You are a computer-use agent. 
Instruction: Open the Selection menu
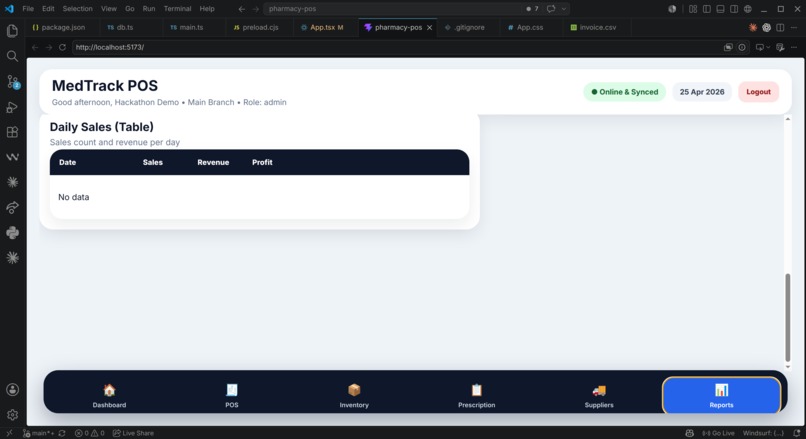pyautogui.click(x=78, y=9)
